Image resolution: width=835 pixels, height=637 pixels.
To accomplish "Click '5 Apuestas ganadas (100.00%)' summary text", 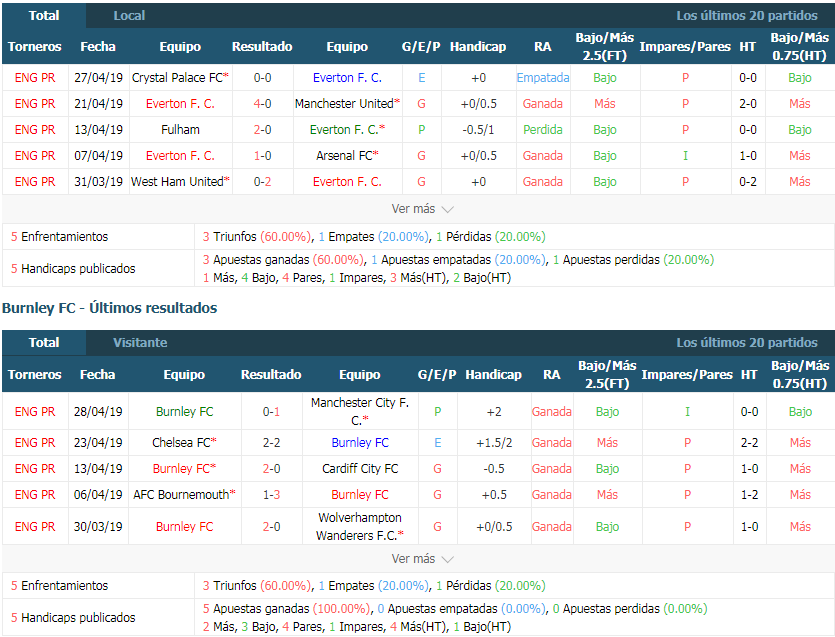I will [x=286, y=609].
